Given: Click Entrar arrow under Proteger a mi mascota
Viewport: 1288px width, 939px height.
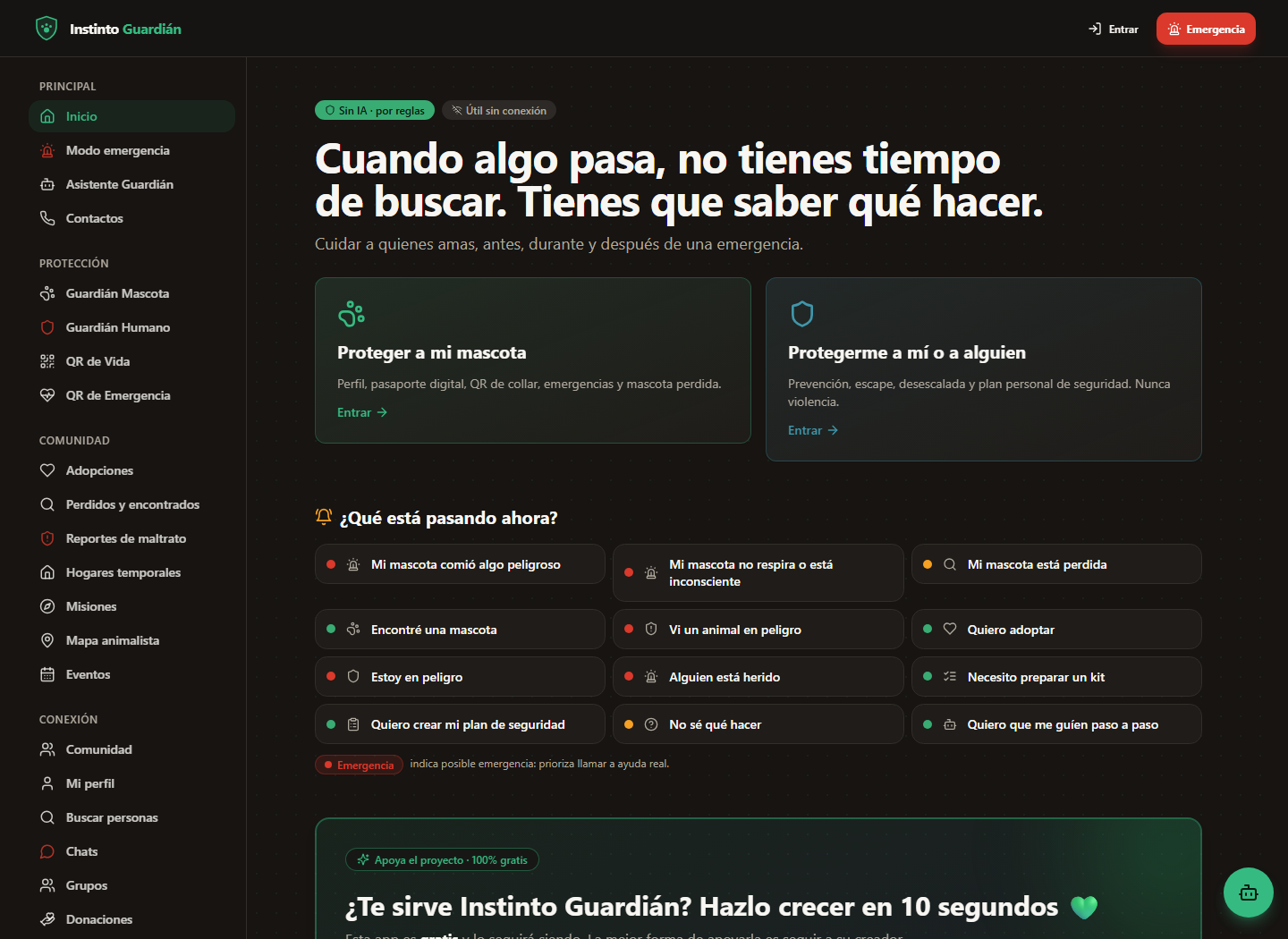Looking at the screenshot, I should (x=362, y=412).
